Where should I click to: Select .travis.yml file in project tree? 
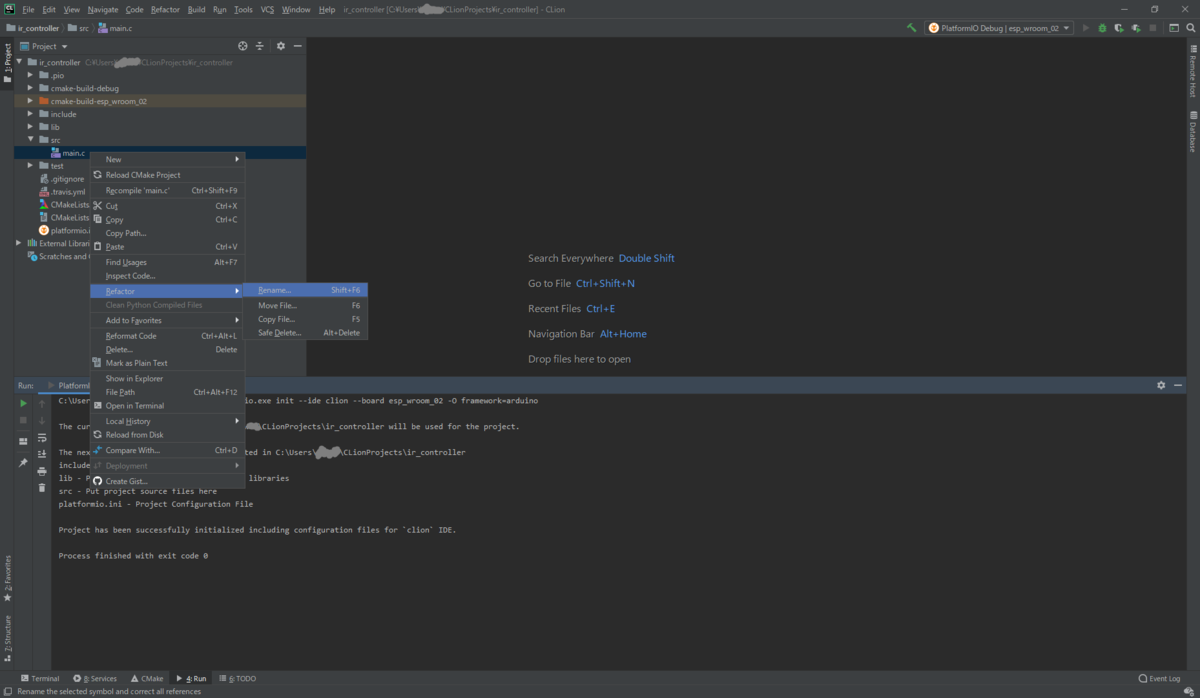(x=62, y=192)
